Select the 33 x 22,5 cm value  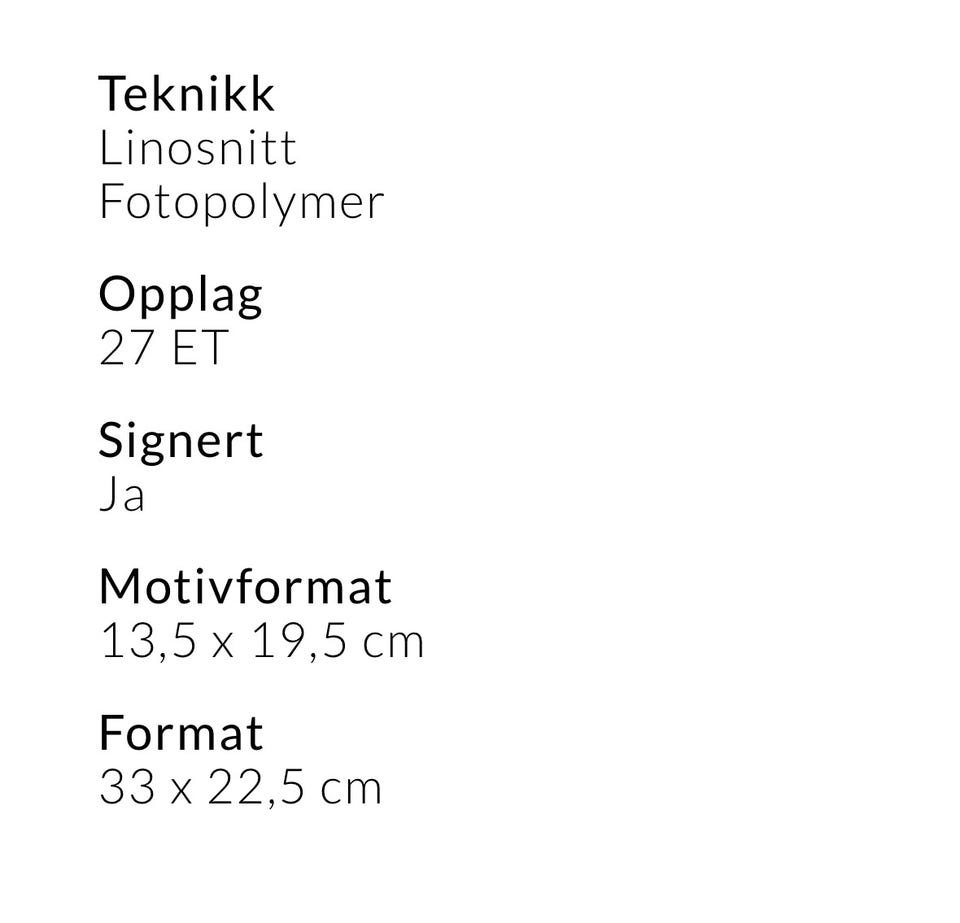[240, 788]
